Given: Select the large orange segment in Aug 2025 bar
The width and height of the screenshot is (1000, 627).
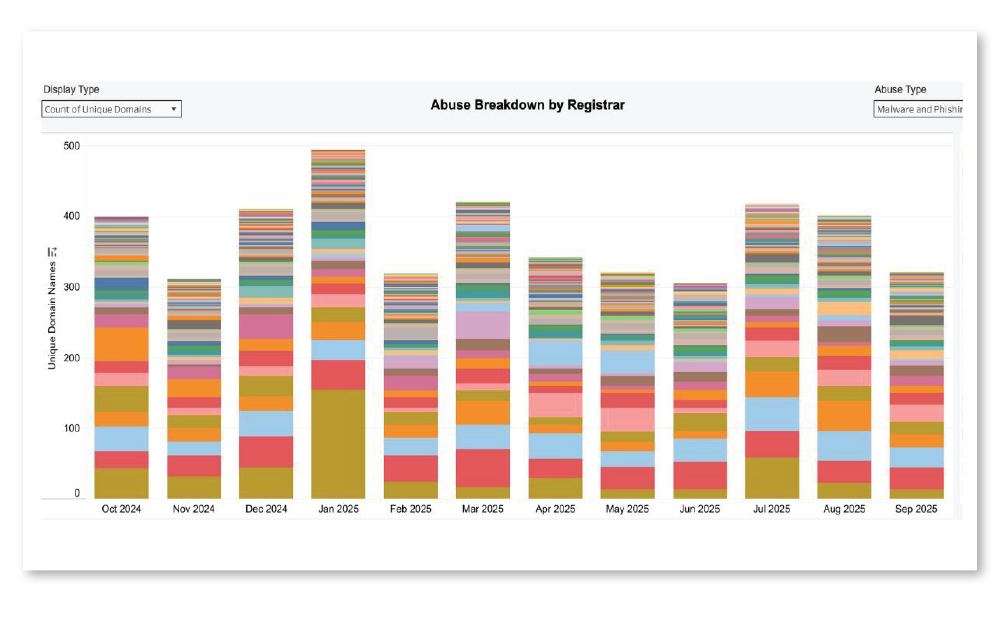Looking at the screenshot, I should pyautogui.click(x=844, y=415).
